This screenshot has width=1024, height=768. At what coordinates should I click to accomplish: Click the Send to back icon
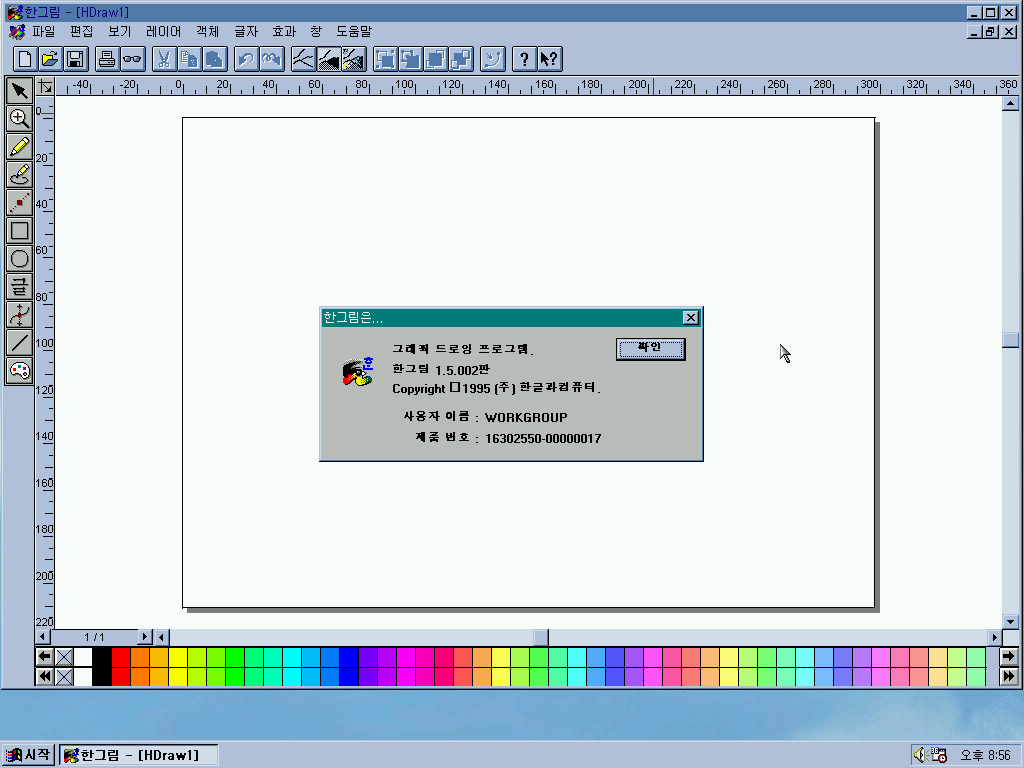pos(462,59)
